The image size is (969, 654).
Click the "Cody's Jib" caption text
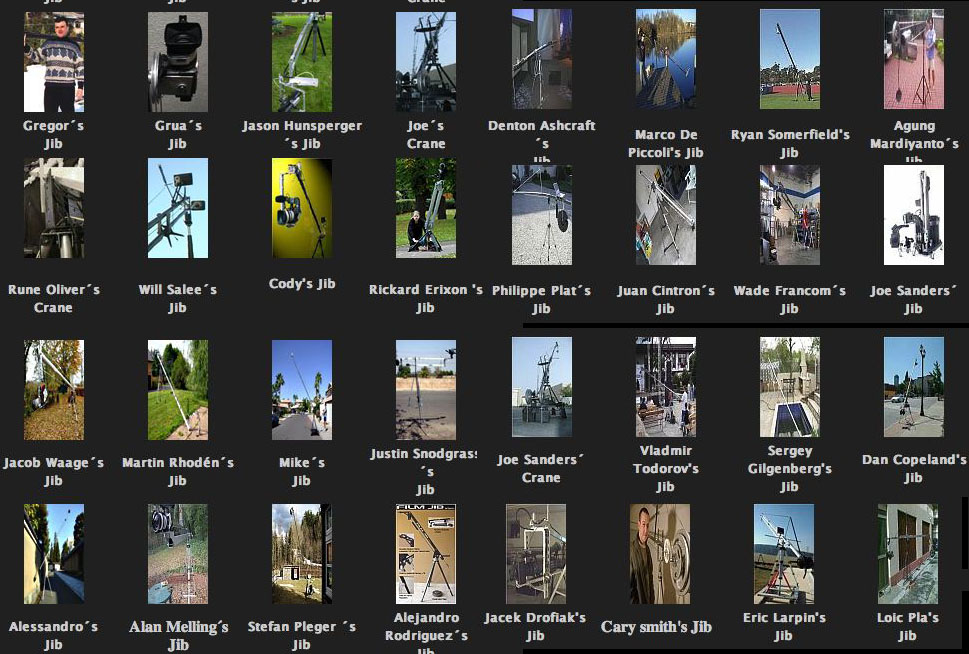click(302, 284)
